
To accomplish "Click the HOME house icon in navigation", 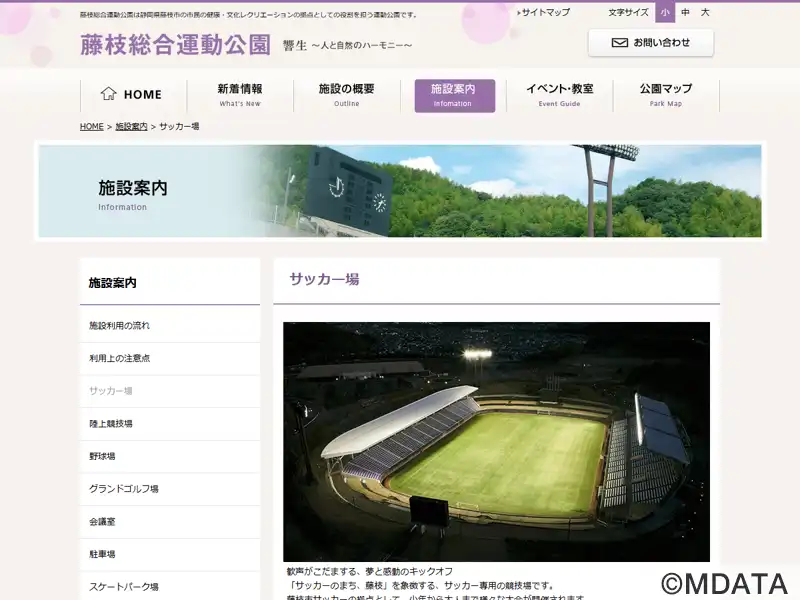I will [109, 94].
